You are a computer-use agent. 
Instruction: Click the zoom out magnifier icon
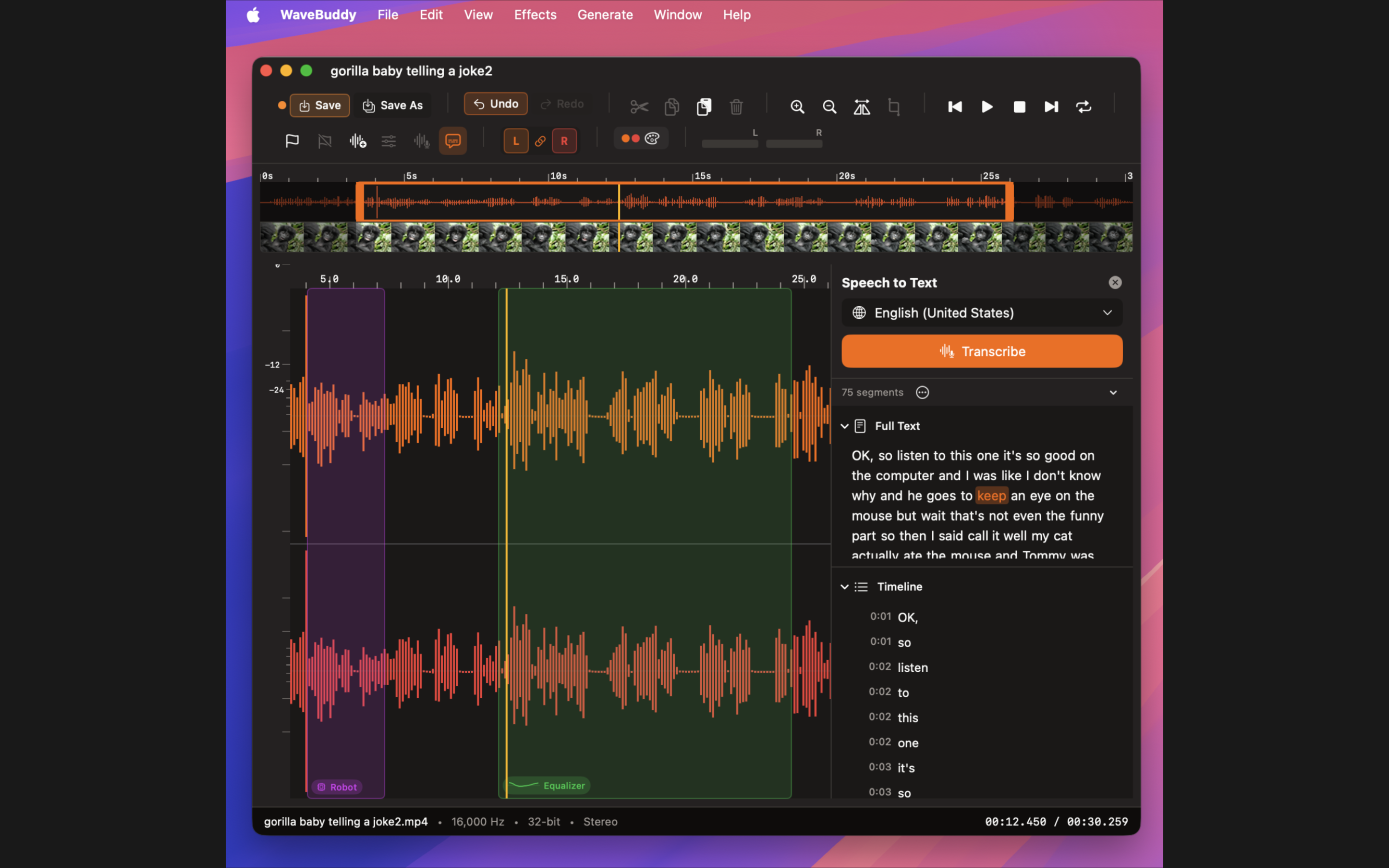[x=830, y=107]
